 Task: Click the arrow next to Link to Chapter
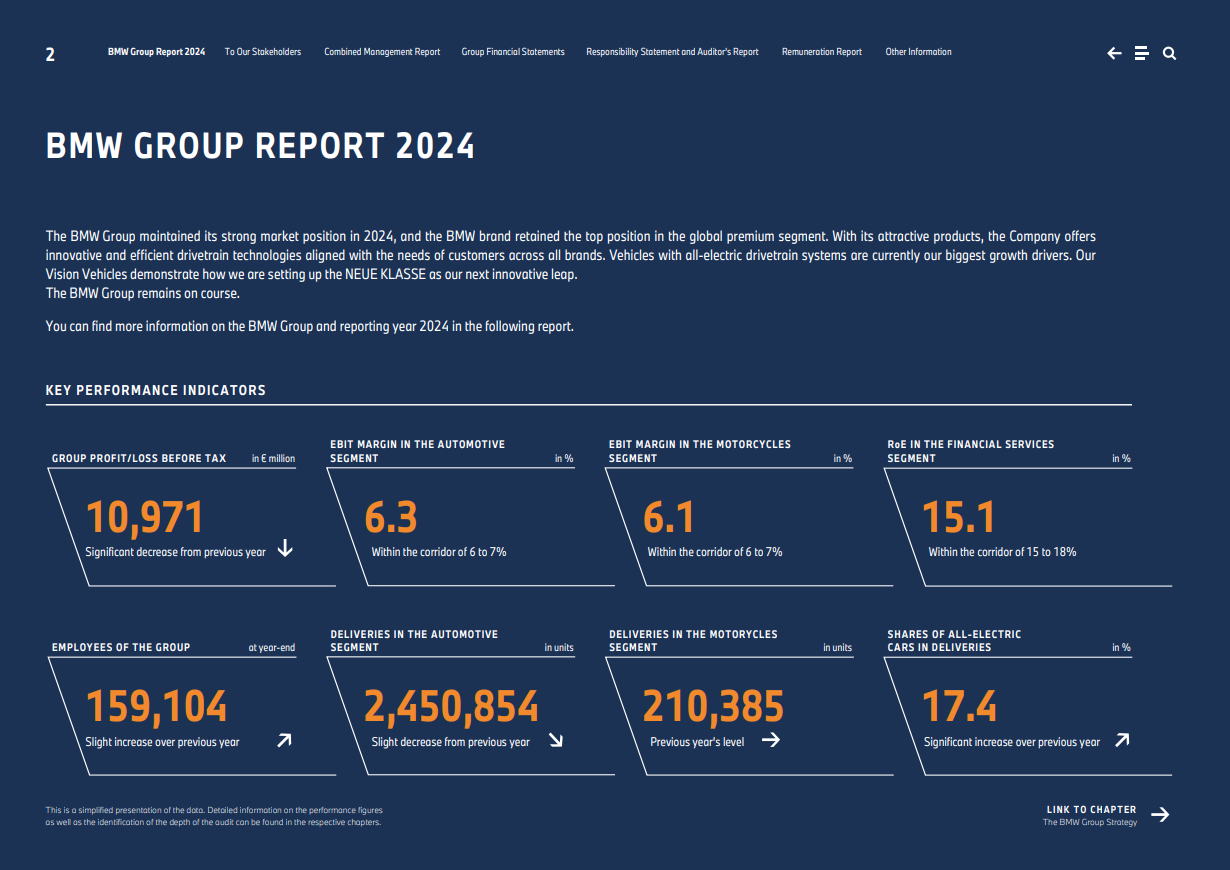click(x=1160, y=815)
